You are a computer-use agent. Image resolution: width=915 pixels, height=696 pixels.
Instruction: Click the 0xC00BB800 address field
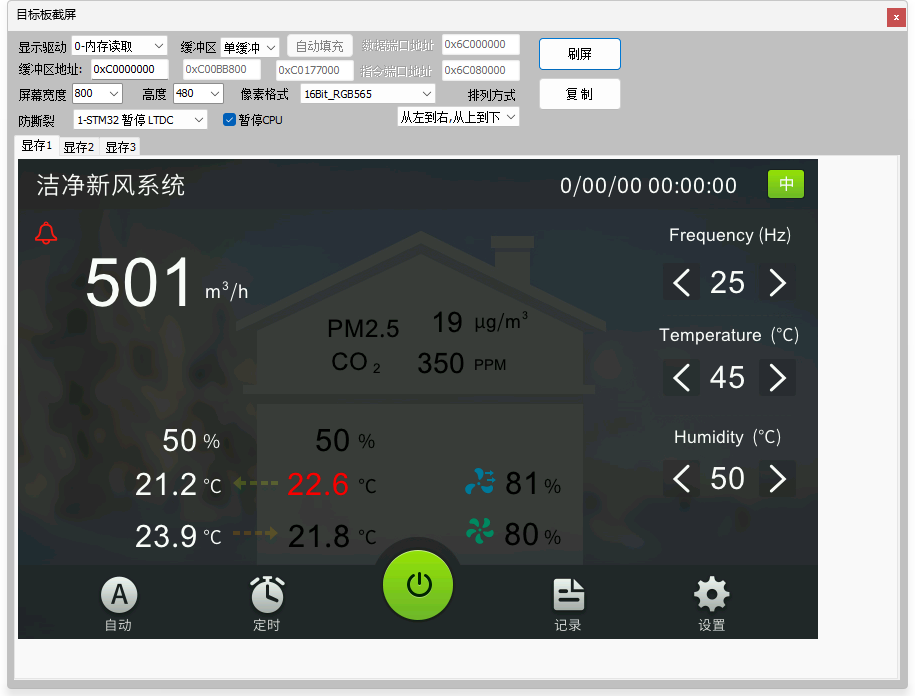coord(220,69)
